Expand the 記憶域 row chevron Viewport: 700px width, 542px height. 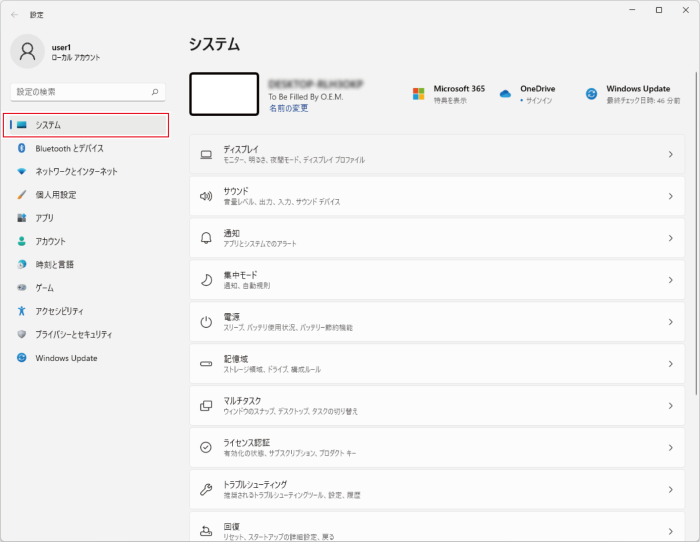671,364
